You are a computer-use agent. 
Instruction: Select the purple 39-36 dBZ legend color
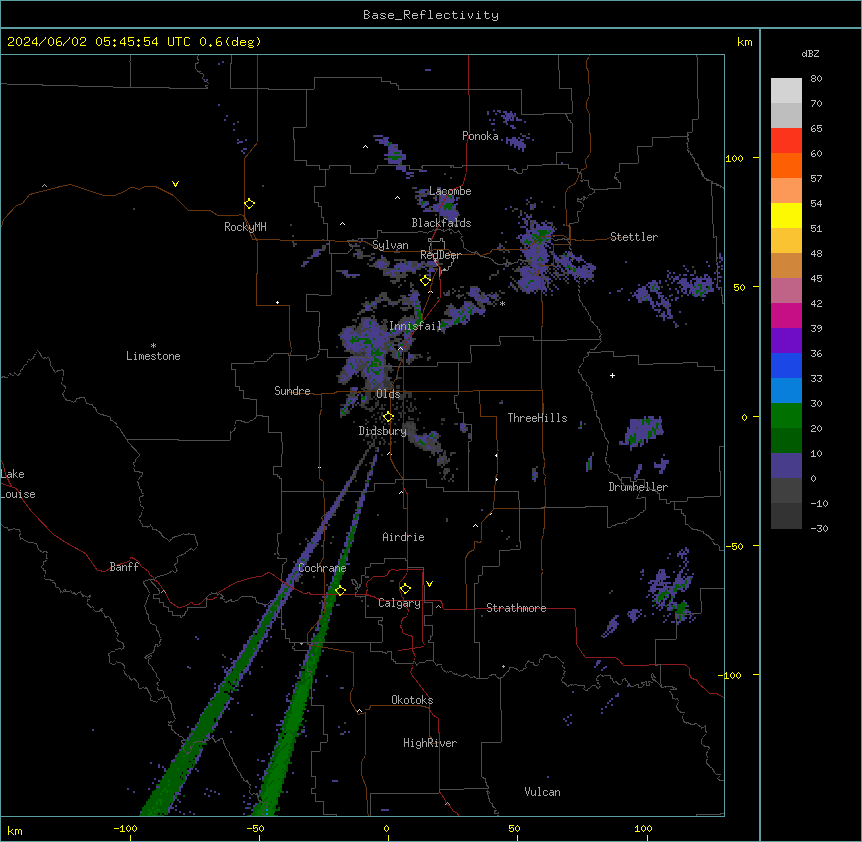coord(786,341)
